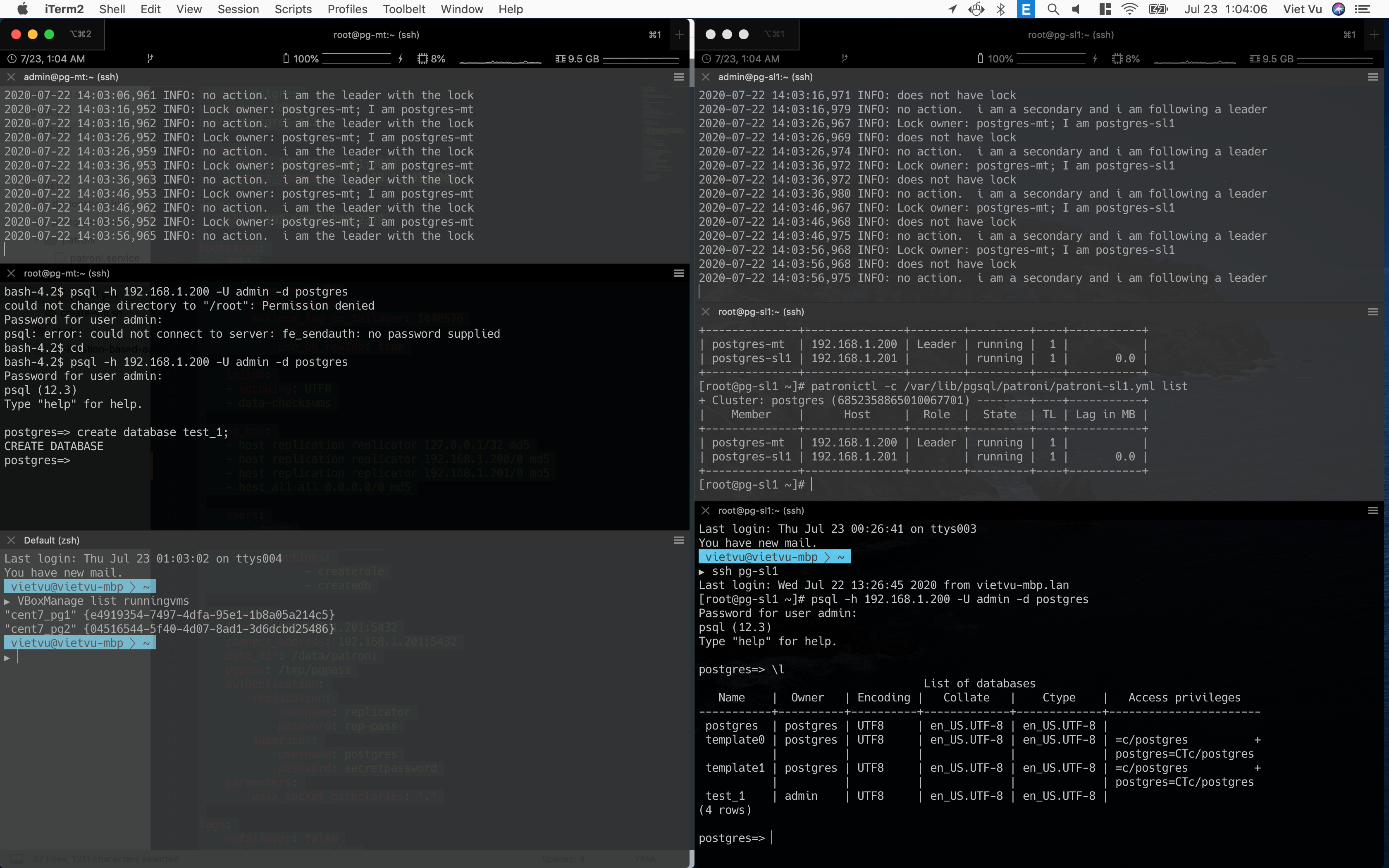The image size is (1389, 868).
Task: Open Siri from menu bar
Action: click(1339, 9)
